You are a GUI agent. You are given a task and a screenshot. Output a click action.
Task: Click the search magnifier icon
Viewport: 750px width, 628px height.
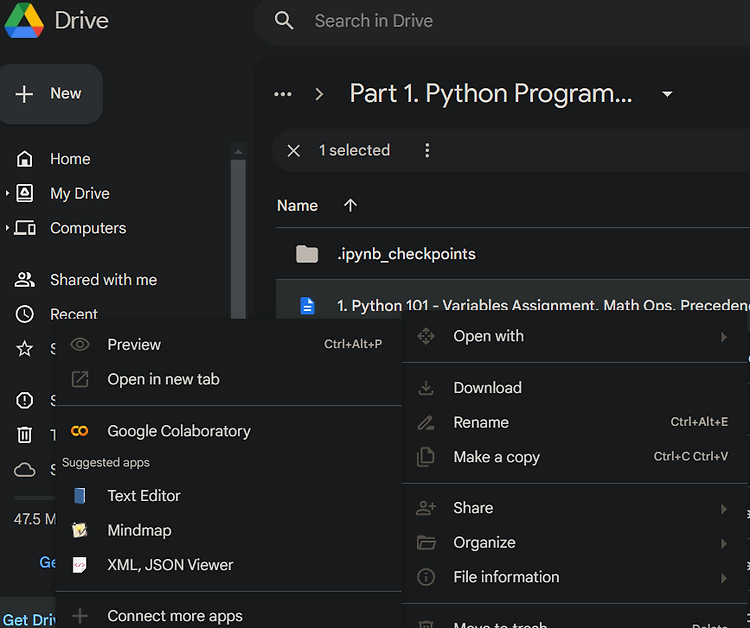tap(284, 21)
